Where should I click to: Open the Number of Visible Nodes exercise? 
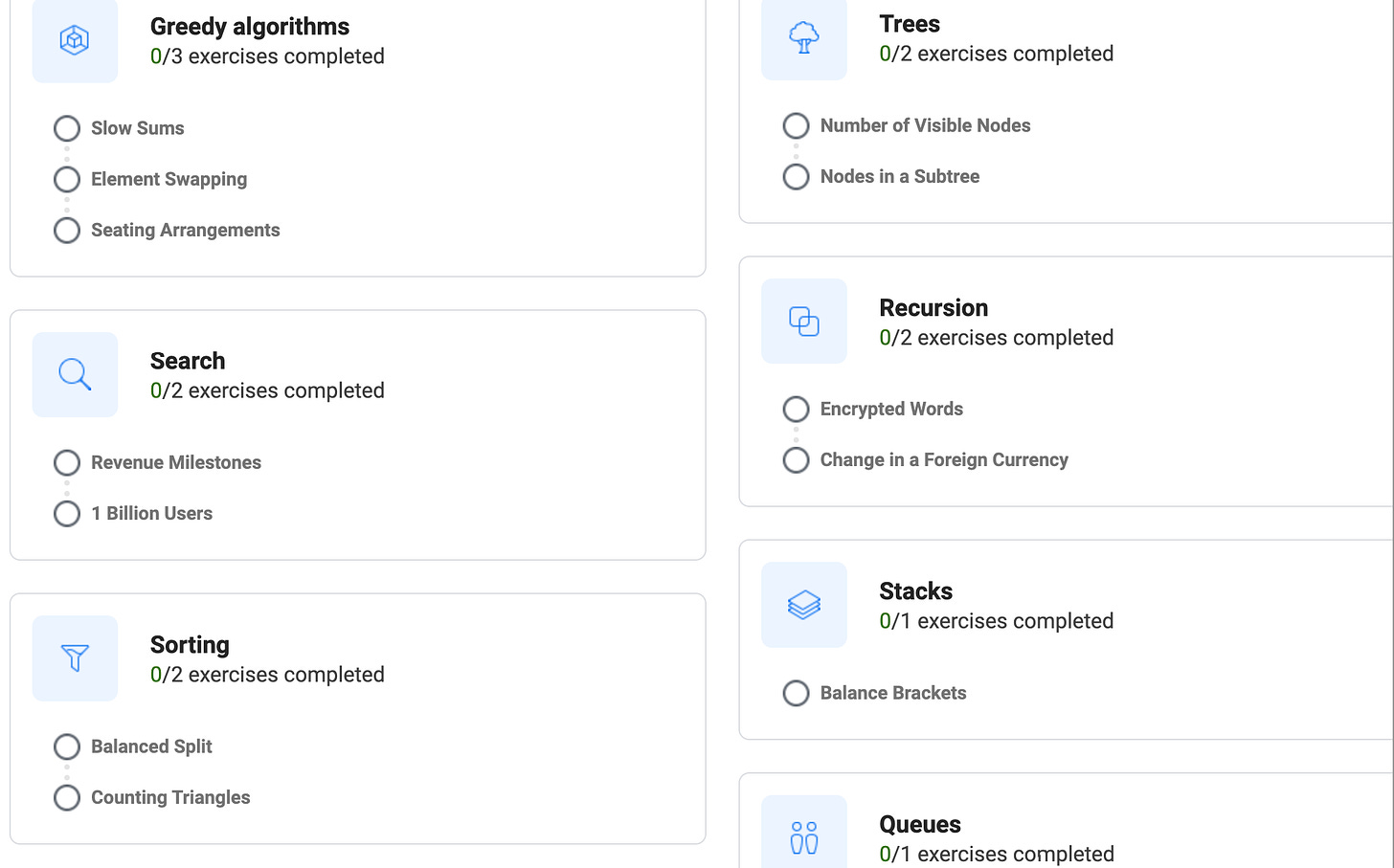point(925,125)
